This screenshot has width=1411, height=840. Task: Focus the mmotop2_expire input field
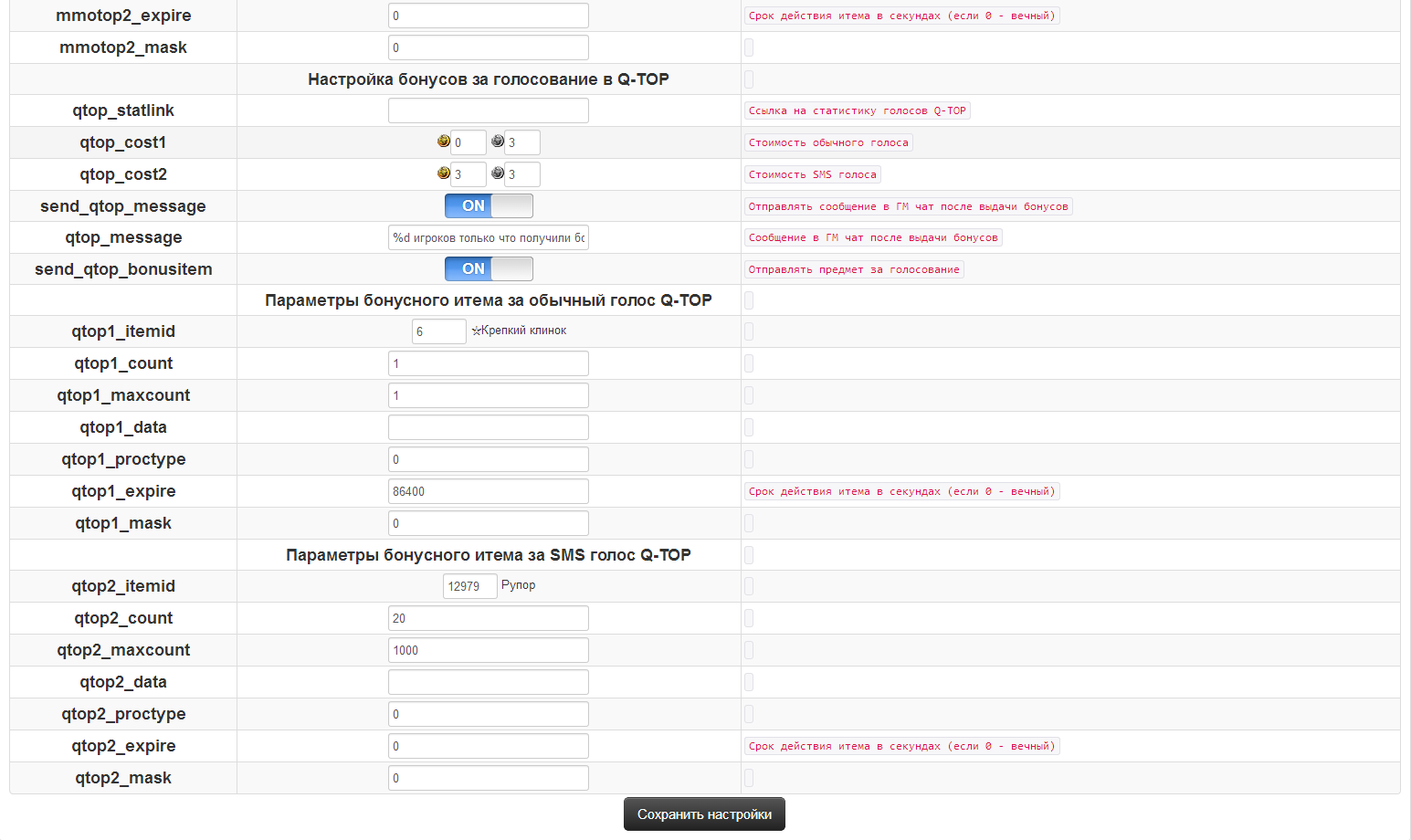coord(489,16)
